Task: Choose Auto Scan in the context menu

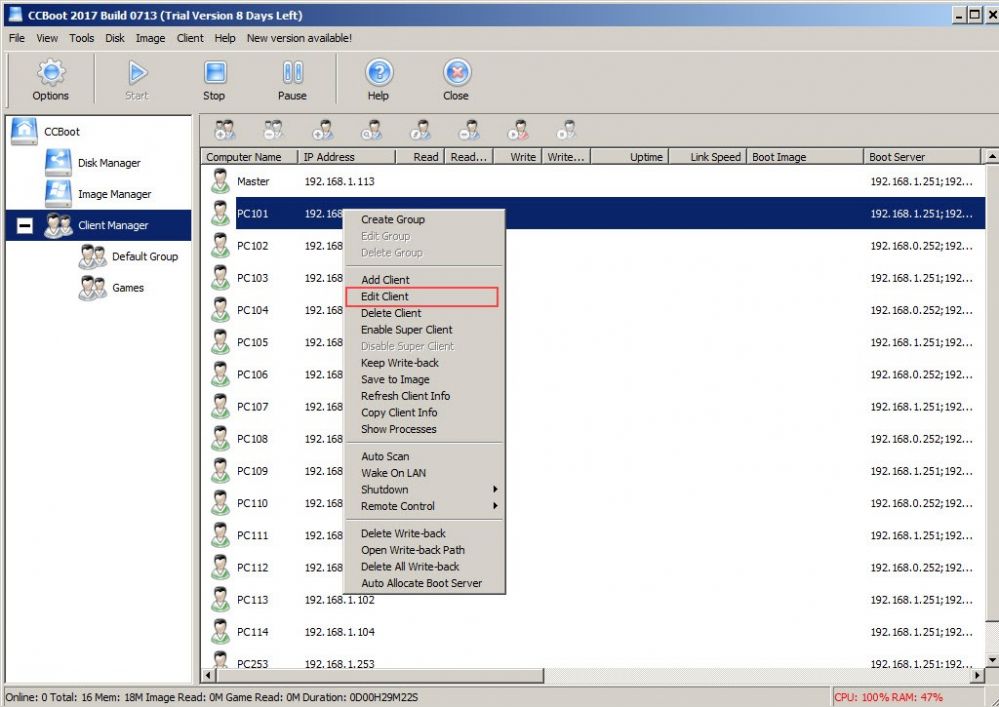Action: (x=424, y=456)
